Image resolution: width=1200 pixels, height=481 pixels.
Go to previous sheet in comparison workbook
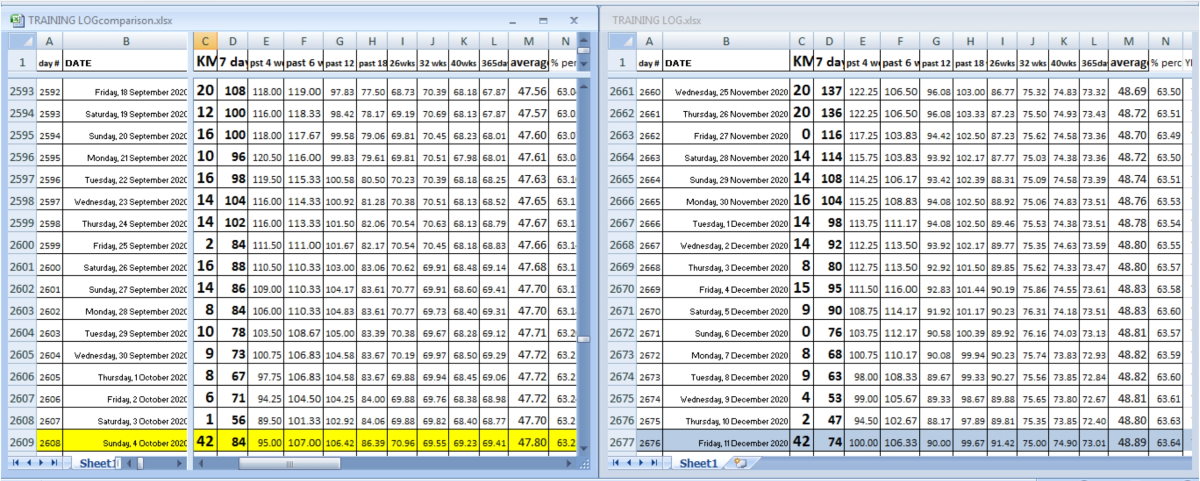coord(28,463)
